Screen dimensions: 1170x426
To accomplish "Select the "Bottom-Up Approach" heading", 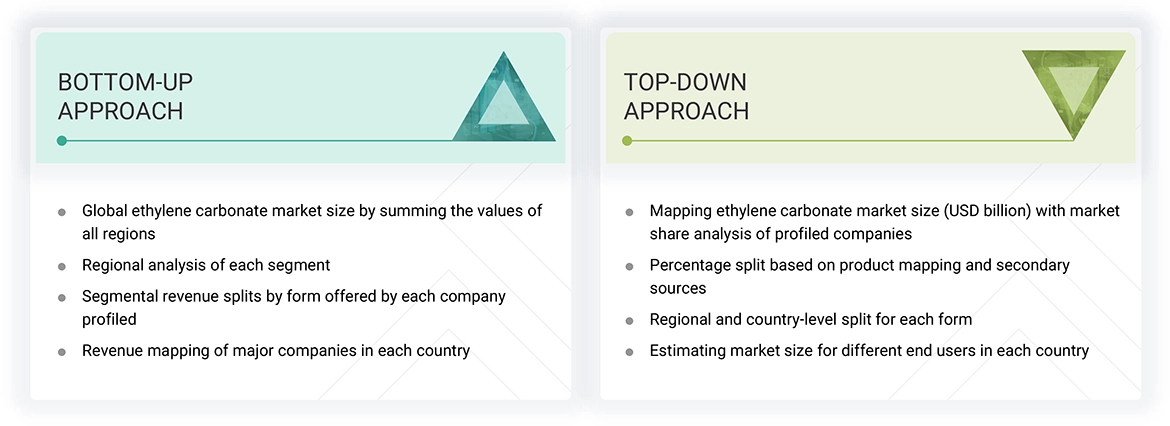I will pos(120,97).
